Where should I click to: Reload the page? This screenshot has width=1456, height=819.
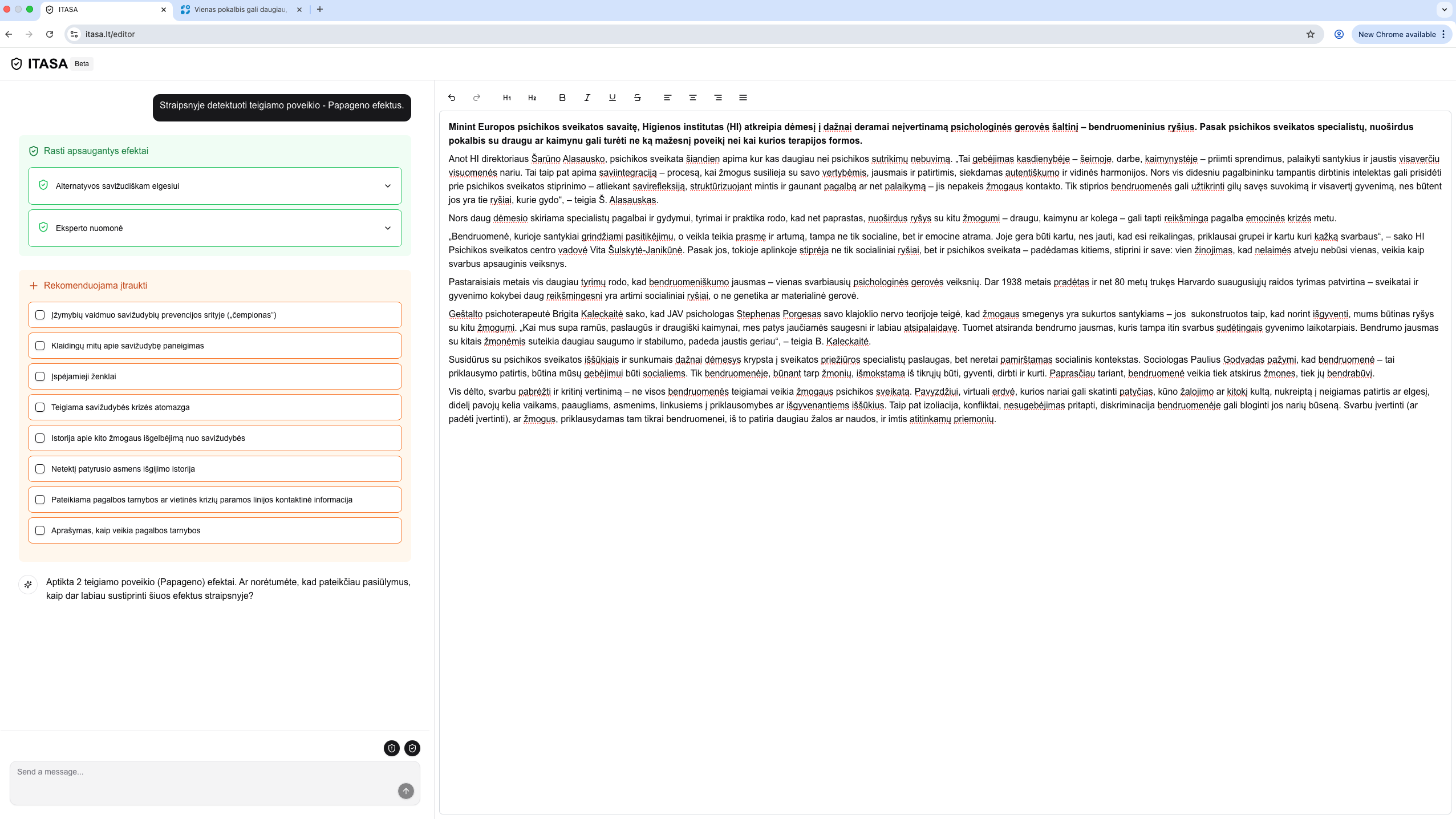pyautogui.click(x=50, y=34)
